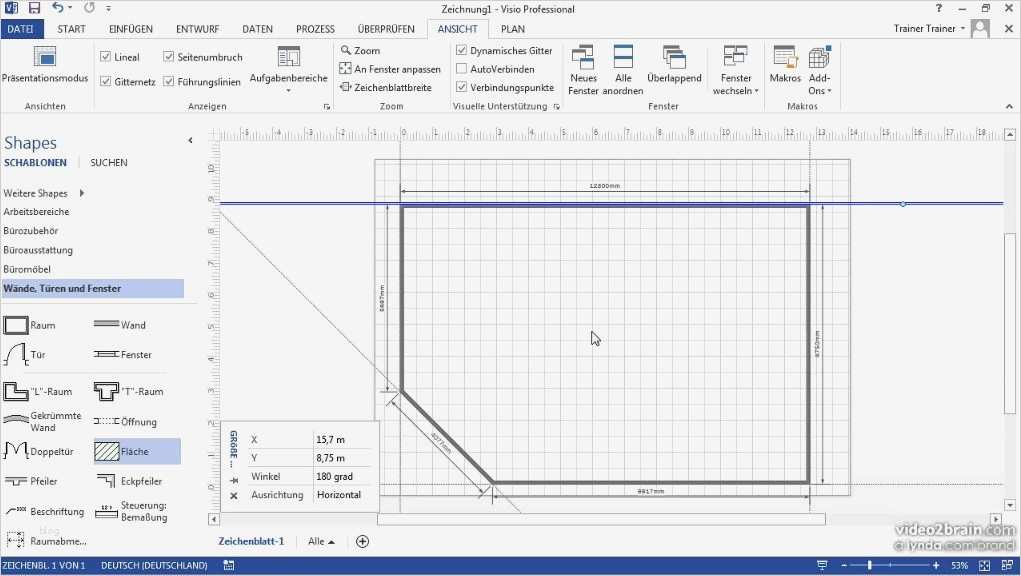Screen dimensions: 1021x576
Task: Select the Raum shape
Action: (30, 325)
